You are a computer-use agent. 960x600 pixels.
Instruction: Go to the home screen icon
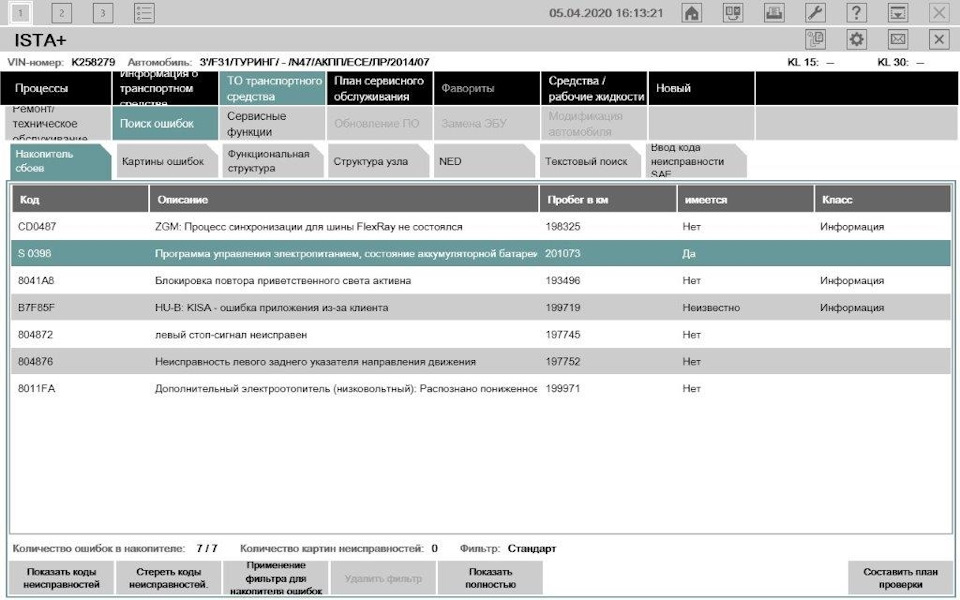pyautogui.click(x=692, y=13)
